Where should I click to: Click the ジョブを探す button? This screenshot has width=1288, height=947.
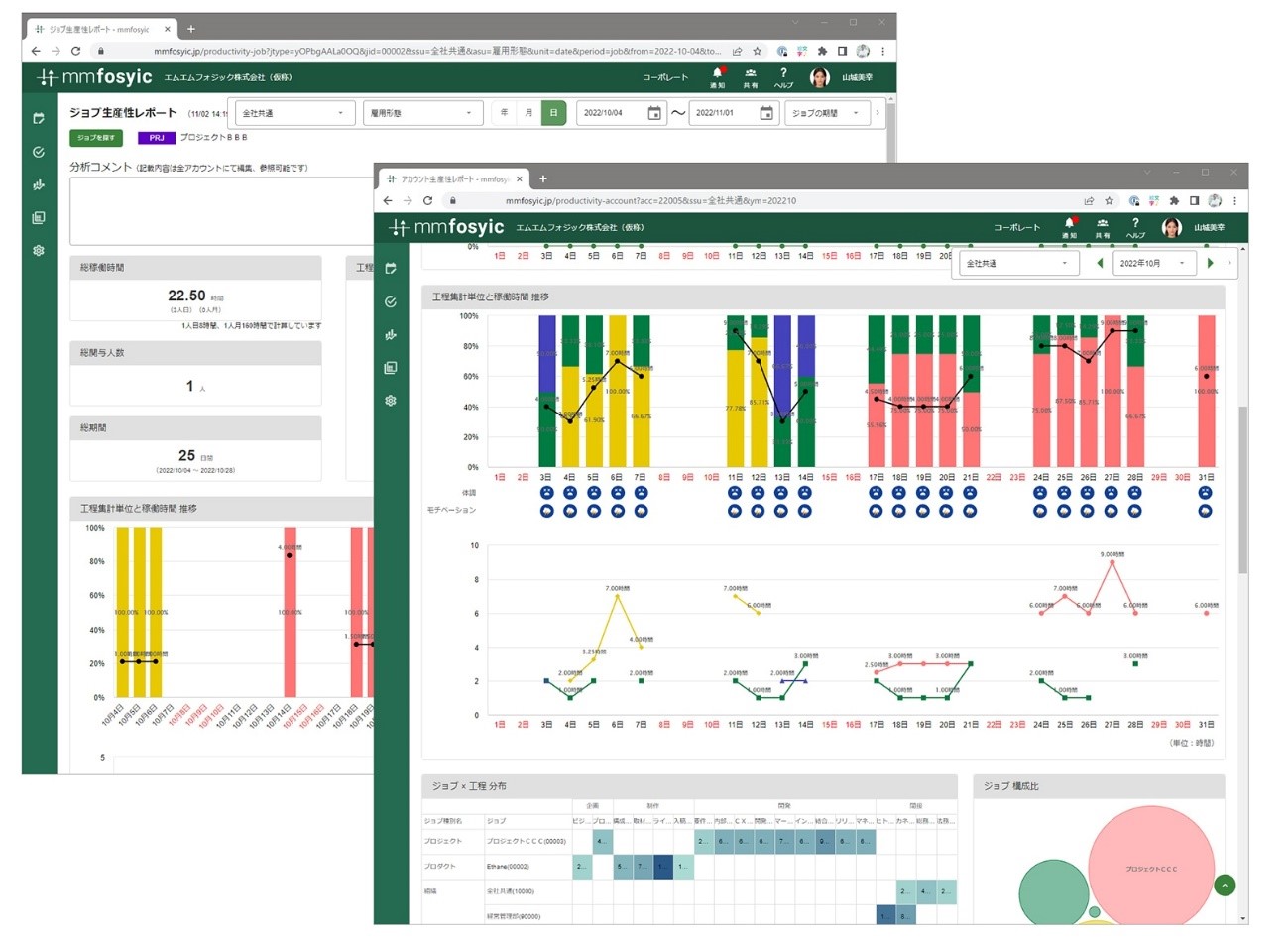pyautogui.click(x=96, y=138)
